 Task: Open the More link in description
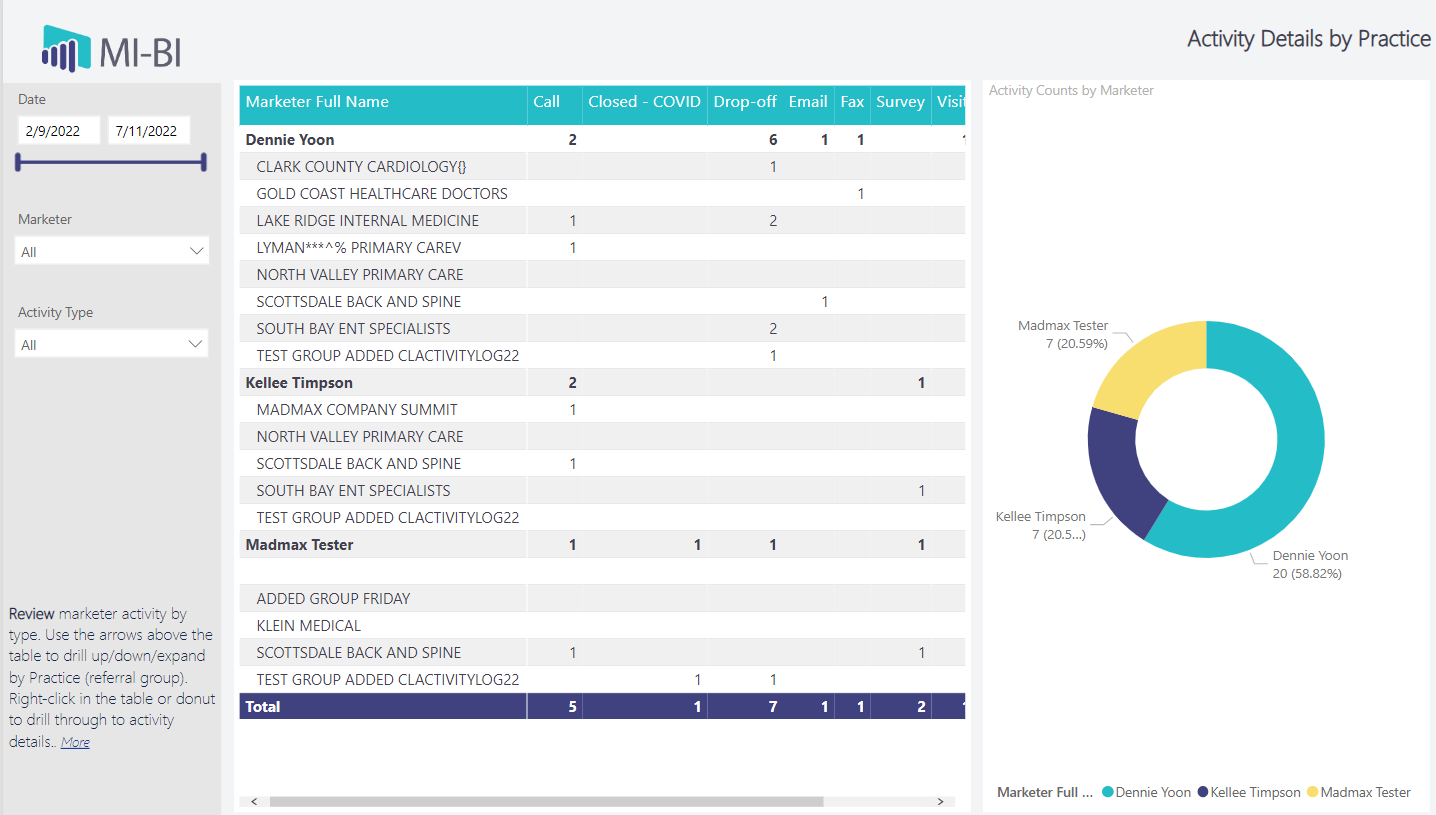75,743
